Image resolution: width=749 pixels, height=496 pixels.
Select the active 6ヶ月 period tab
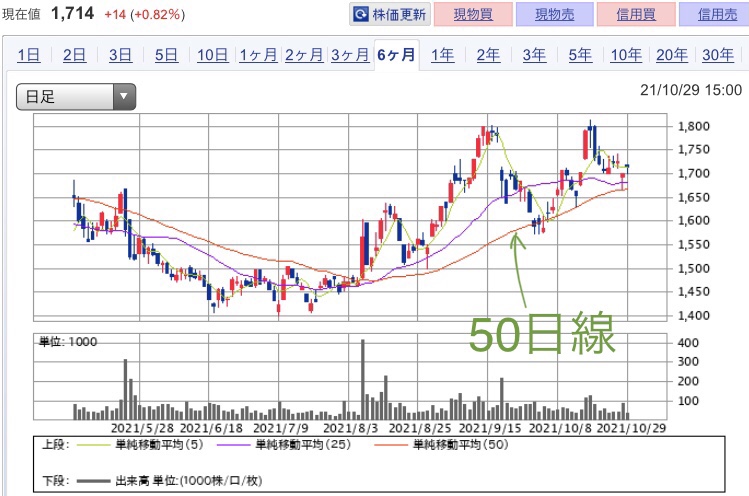[396, 55]
